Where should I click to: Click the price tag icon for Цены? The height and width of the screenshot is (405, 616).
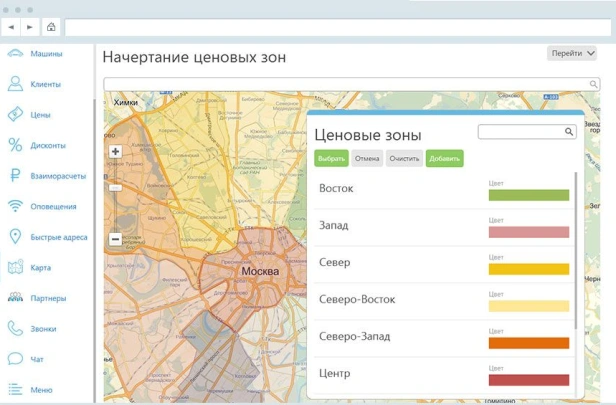15,115
